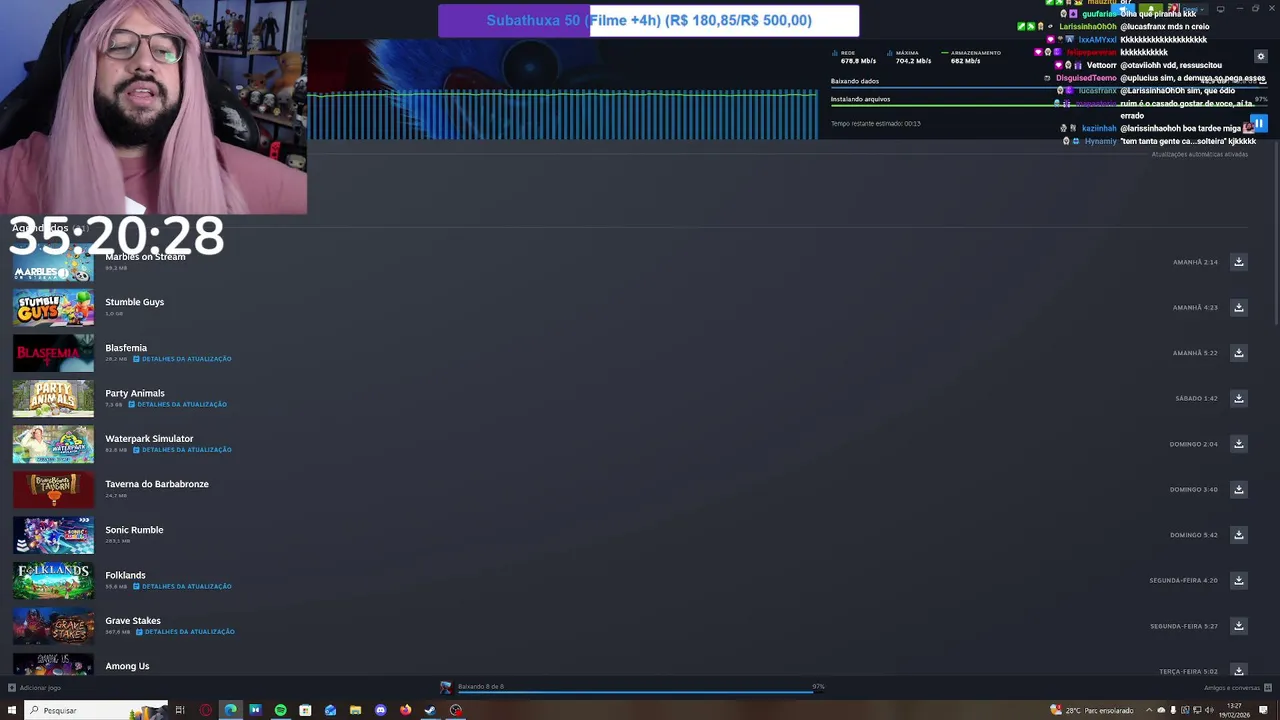Click download icon on Folklands row
The width and height of the screenshot is (1280, 720).
[x=1238, y=580]
